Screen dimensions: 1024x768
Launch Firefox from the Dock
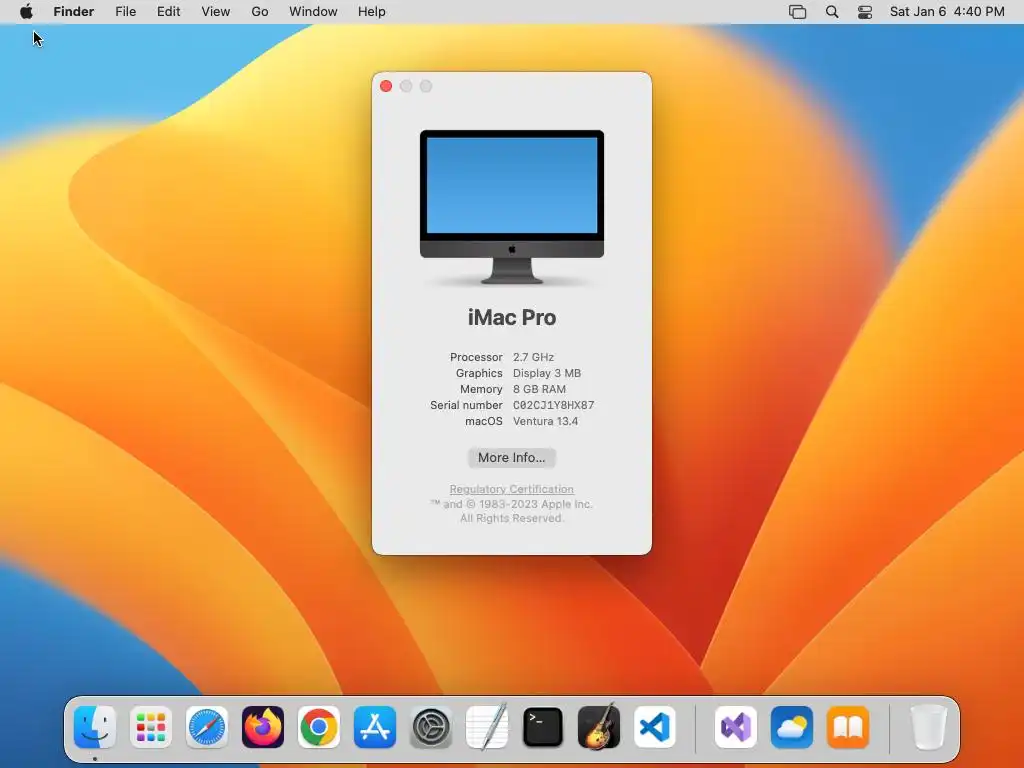pos(263,727)
